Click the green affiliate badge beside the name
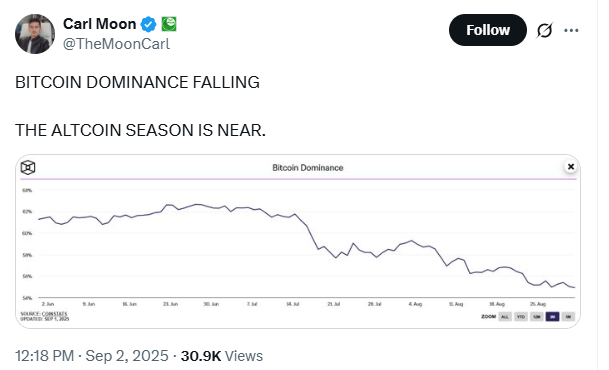 point(169,24)
